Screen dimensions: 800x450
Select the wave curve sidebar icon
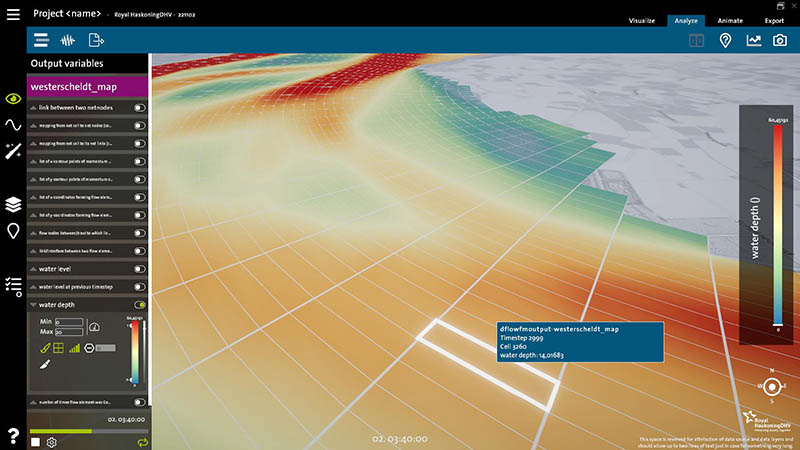pyautogui.click(x=13, y=124)
